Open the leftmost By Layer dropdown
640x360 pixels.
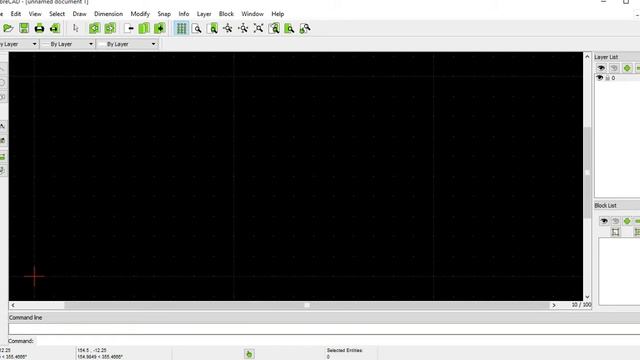[x=18, y=44]
